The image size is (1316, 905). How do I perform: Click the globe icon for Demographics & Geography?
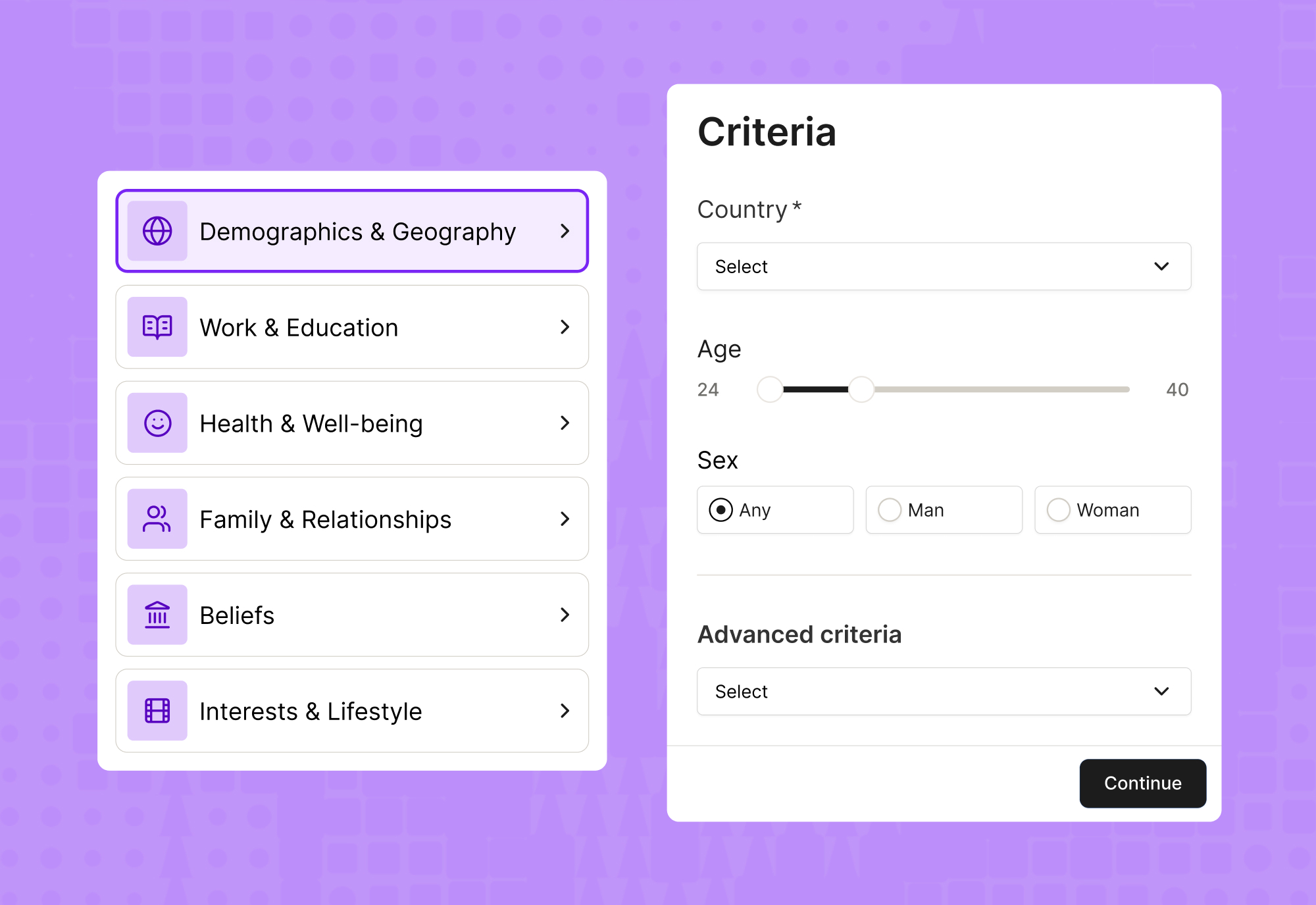pyautogui.click(x=157, y=231)
